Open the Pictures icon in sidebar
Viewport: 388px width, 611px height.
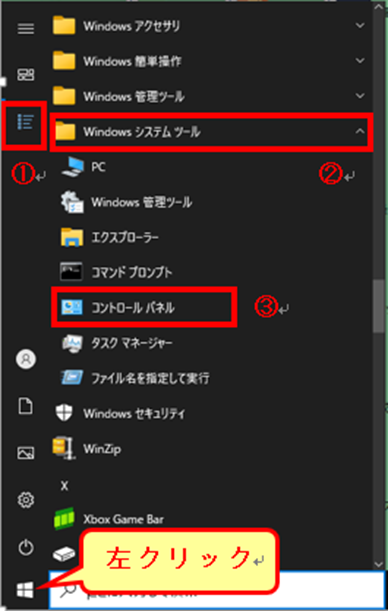(26, 453)
